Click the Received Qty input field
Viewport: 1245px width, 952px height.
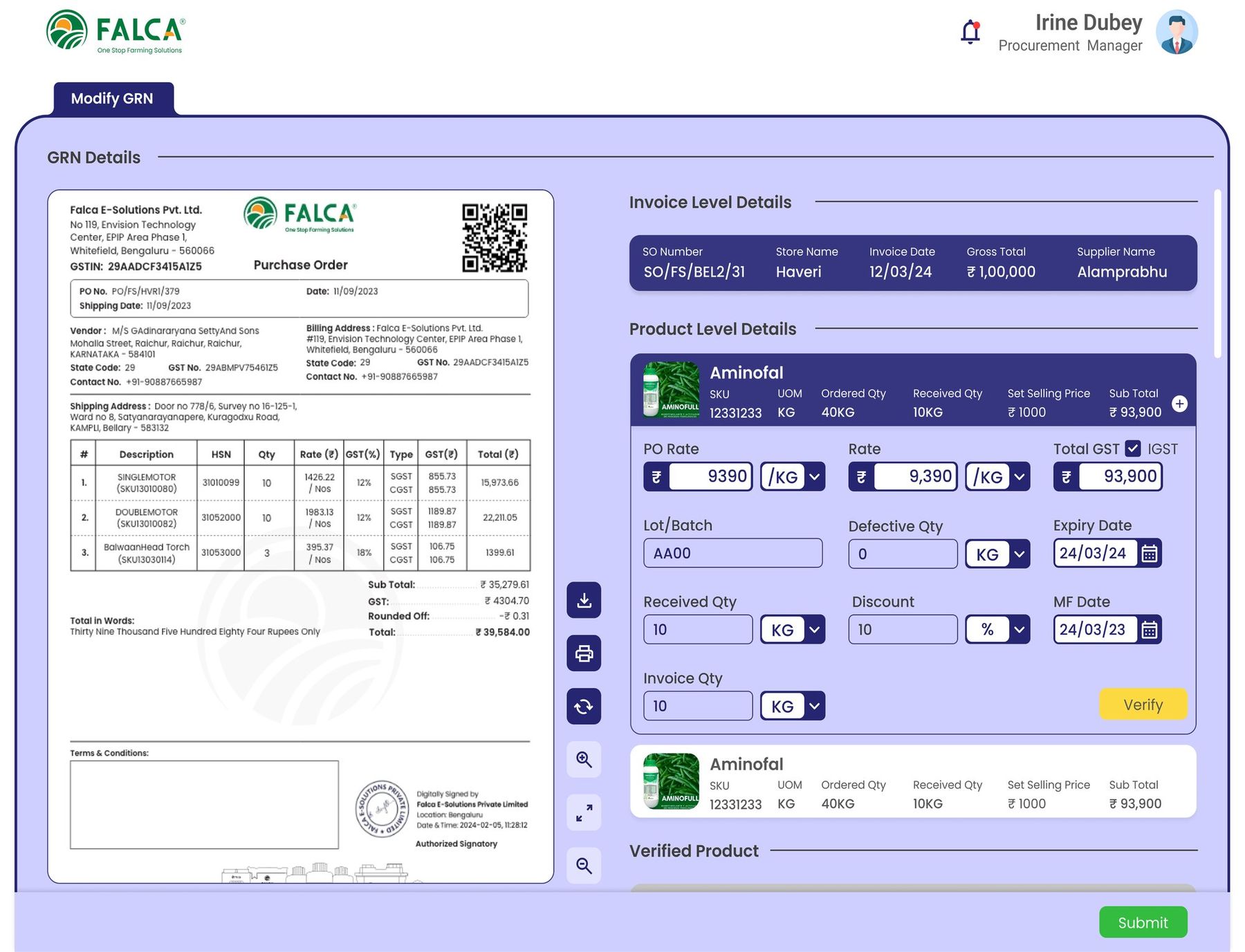point(698,630)
